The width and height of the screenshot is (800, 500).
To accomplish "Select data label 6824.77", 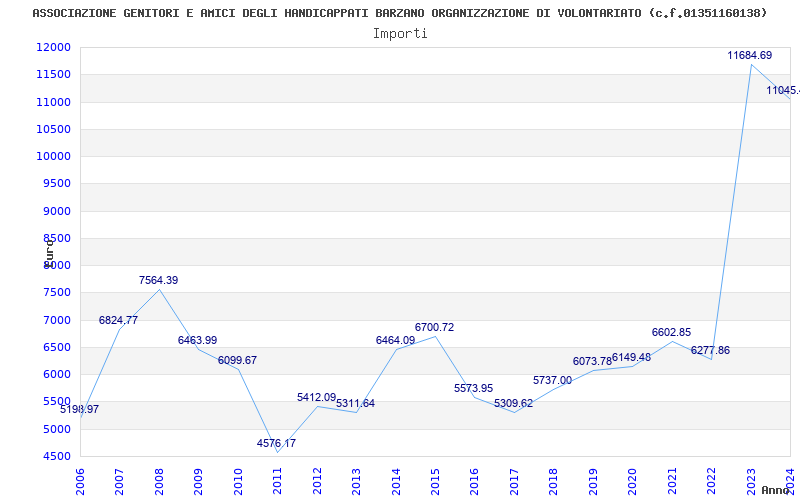I will pos(118,320).
